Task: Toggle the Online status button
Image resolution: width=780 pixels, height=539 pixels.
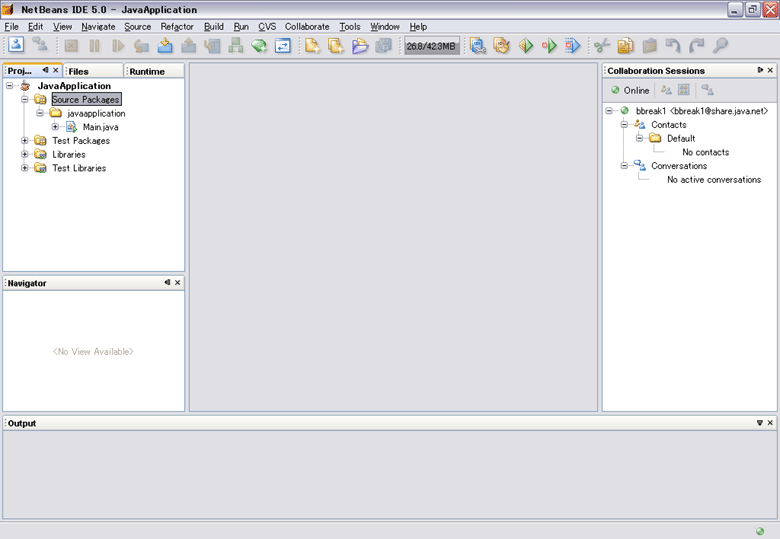Action: point(630,90)
